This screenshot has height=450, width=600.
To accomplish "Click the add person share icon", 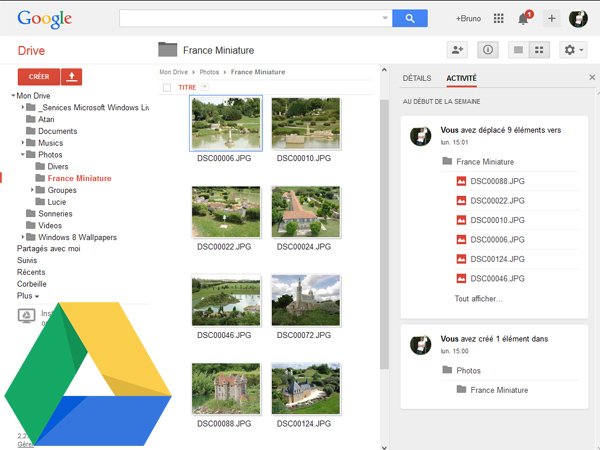I will (x=457, y=50).
